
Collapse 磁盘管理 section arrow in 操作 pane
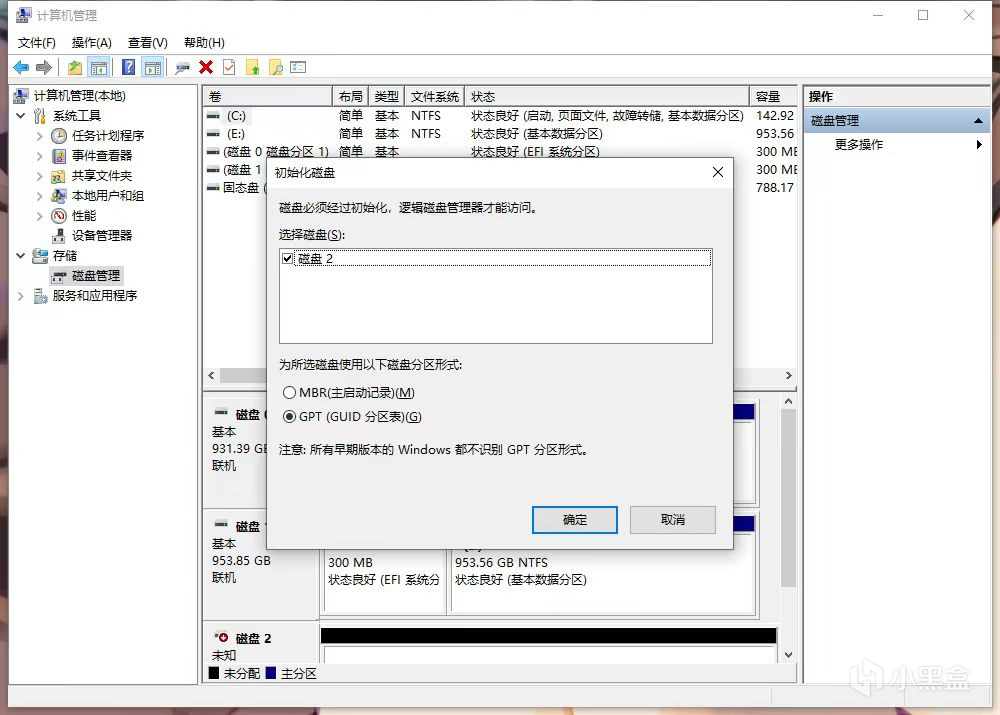coord(978,121)
